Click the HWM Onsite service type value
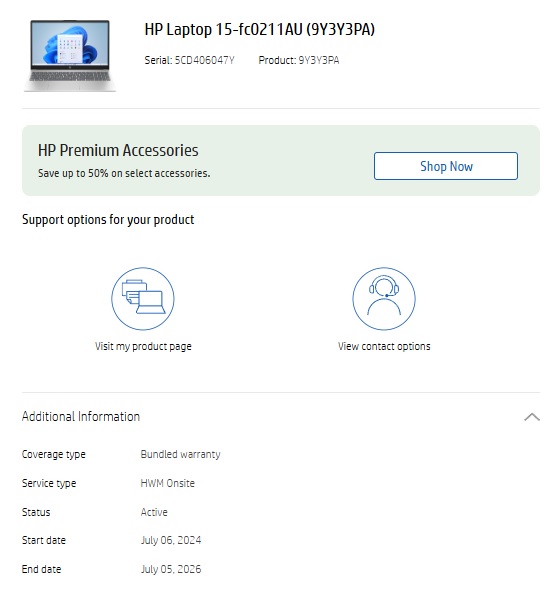 (168, 483)
